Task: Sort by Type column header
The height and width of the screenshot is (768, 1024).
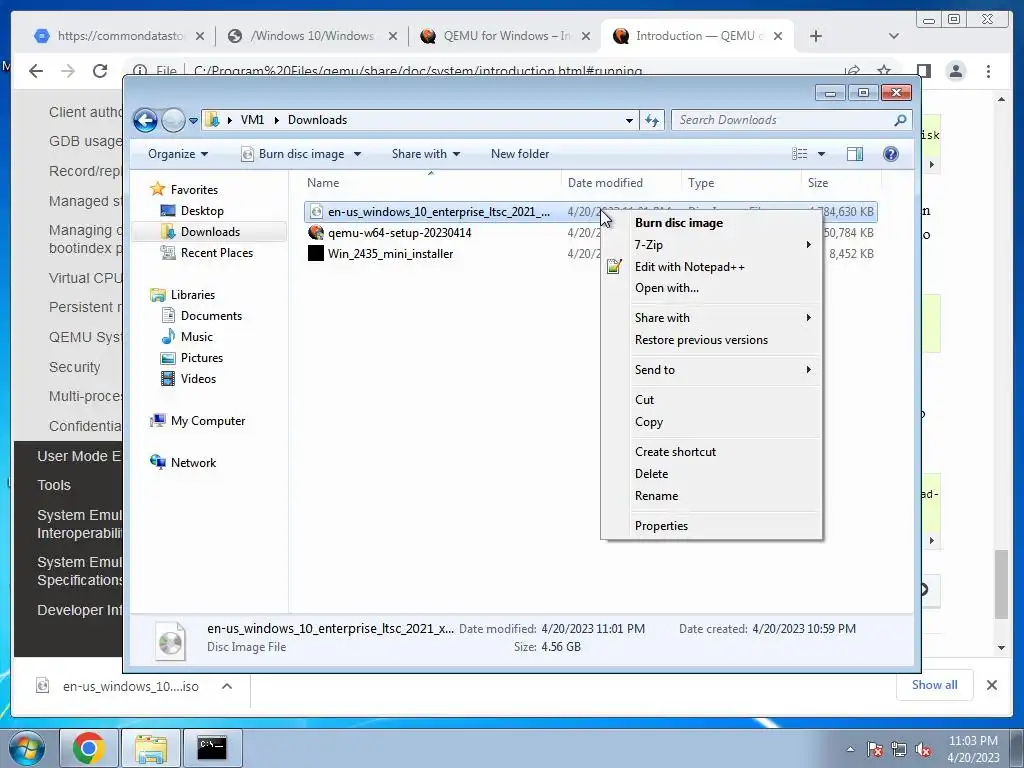Action: pyautogui.click(x=741, y=184)
